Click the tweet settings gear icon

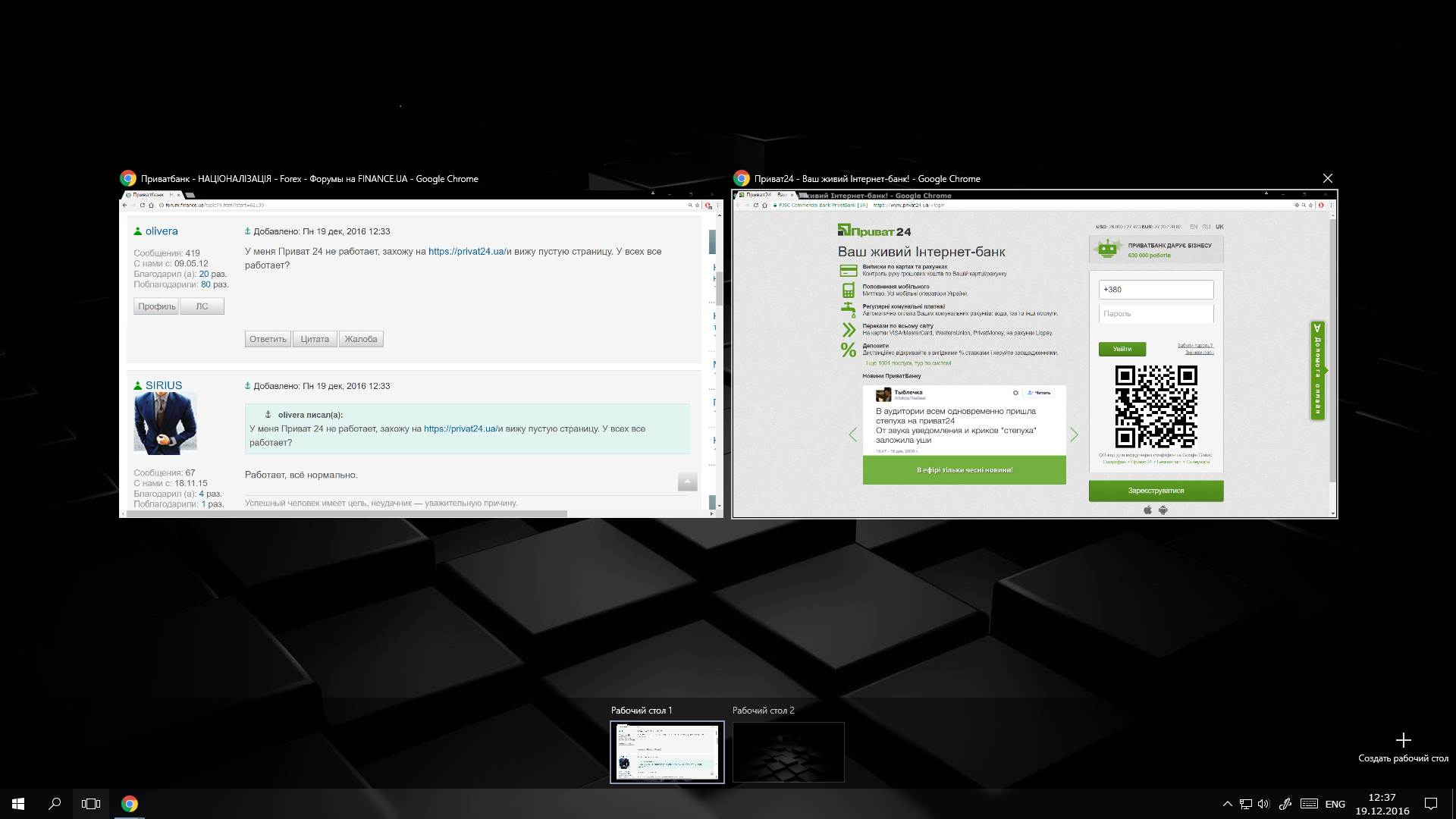(1015, 393)
